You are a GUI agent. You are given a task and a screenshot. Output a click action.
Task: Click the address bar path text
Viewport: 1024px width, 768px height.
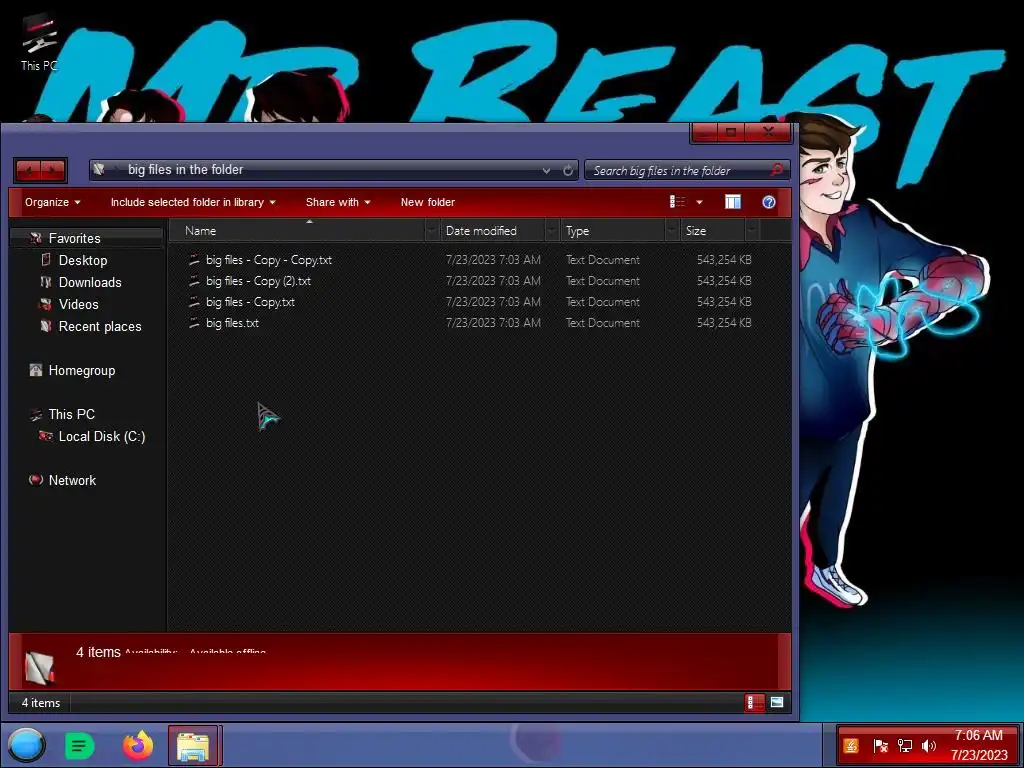pyautogui.click(x=185, y=170)
